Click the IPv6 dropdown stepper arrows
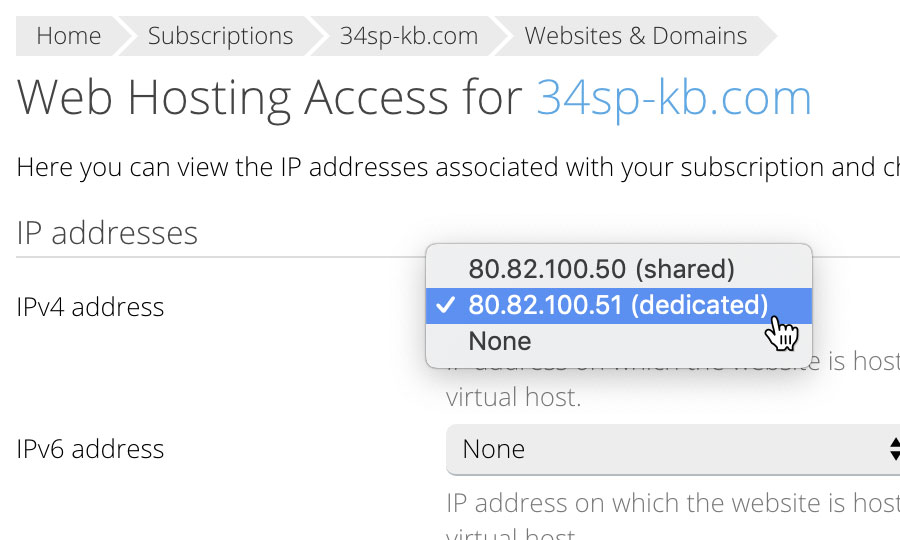Screen dimensions: 900x540 pos(895,449)
